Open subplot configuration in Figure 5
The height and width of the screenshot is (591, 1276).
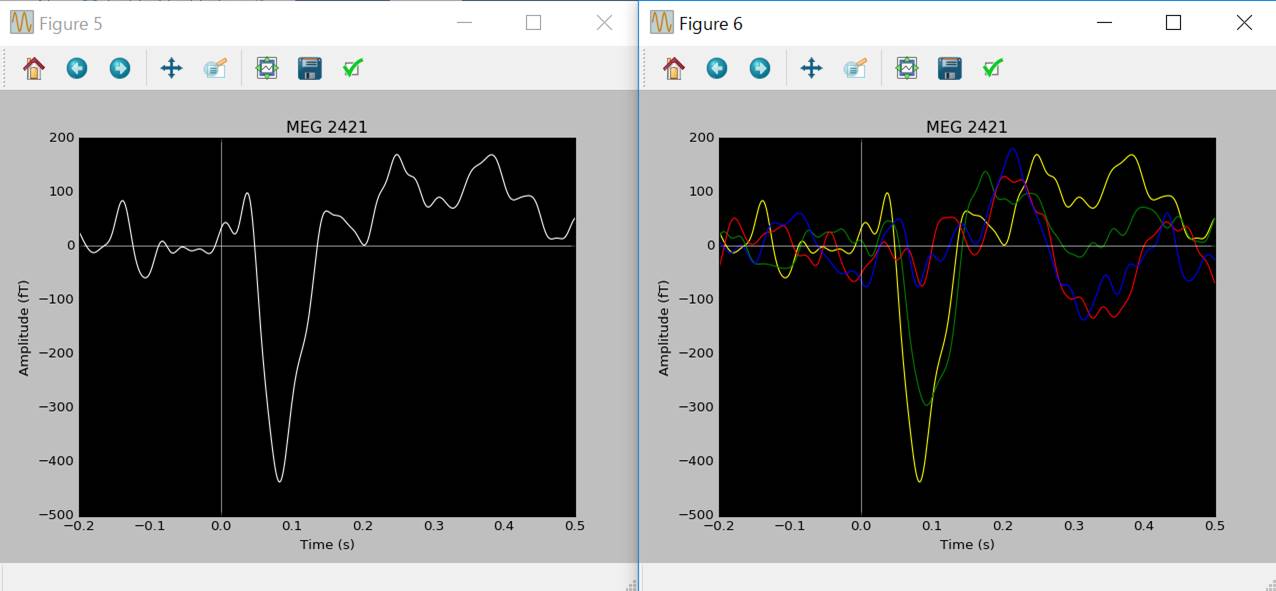[x=267, y=68]
